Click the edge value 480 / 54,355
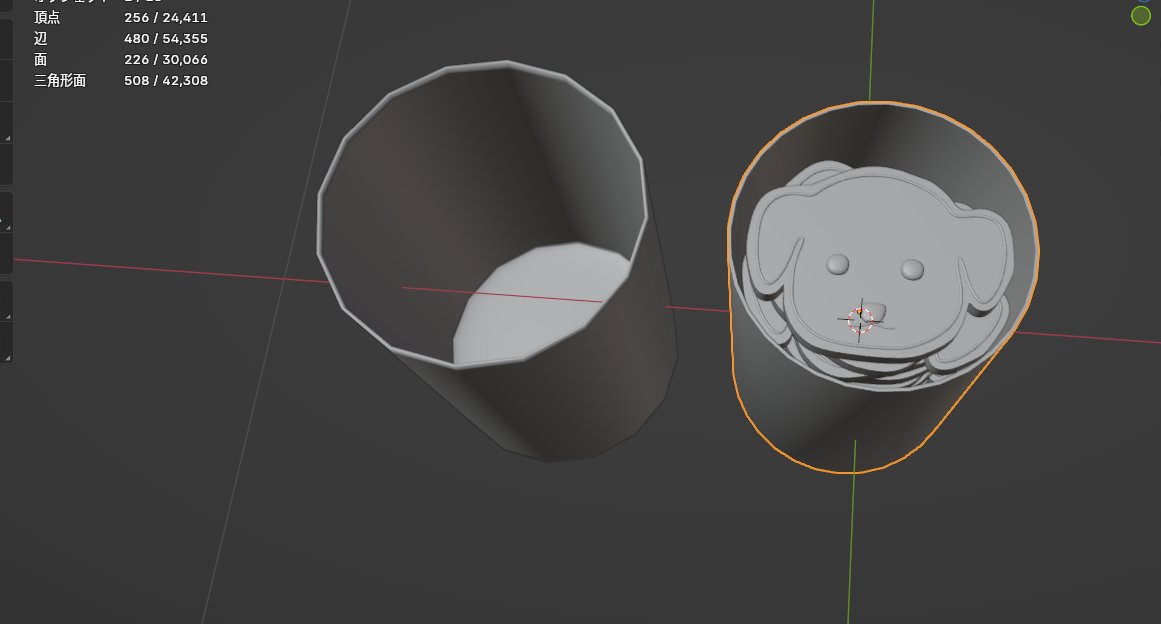The height and width of the screenshot is (624, 1161). (x=166, y=38)
